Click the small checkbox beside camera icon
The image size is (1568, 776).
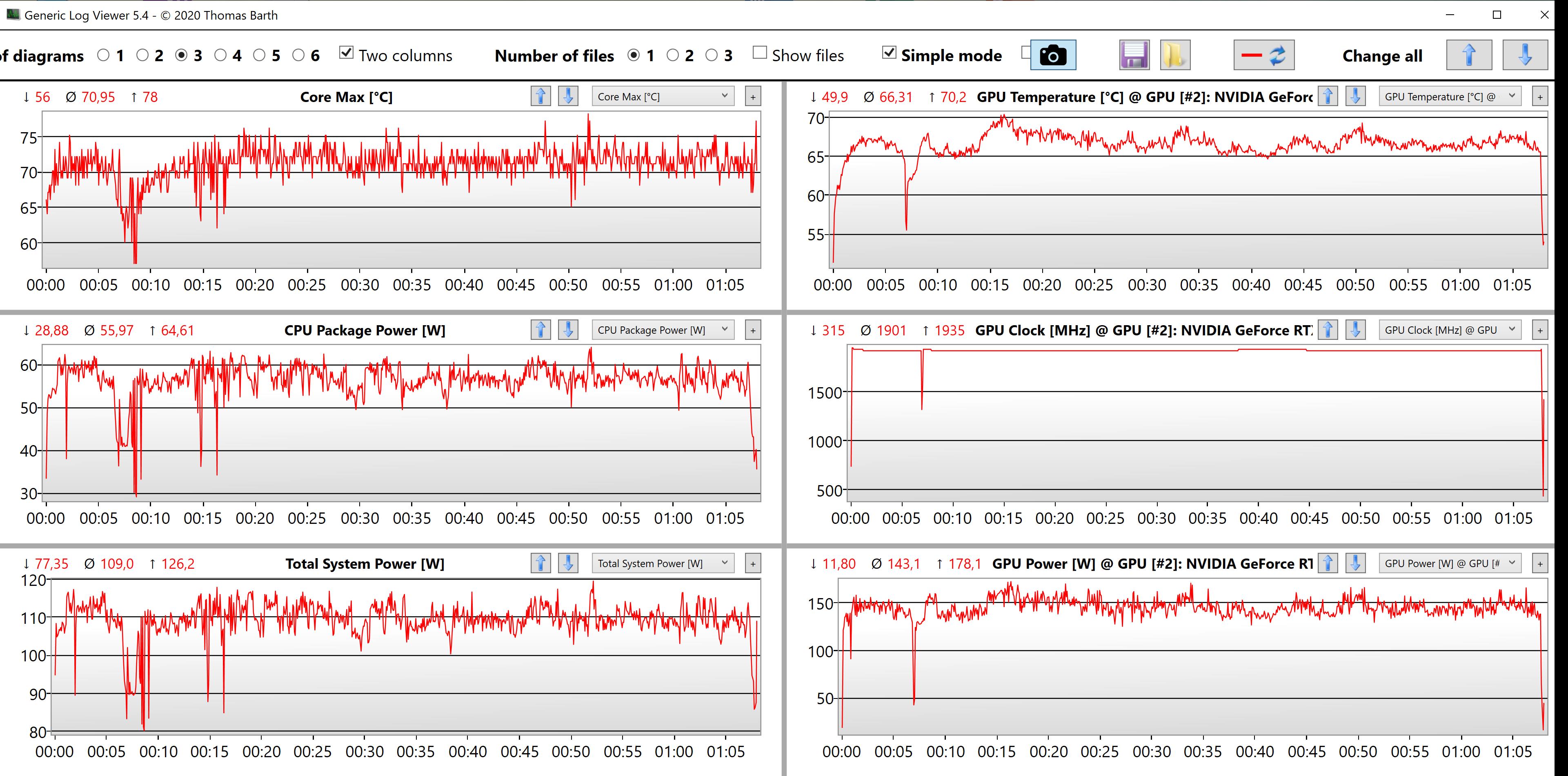(x=1025, y=53)
